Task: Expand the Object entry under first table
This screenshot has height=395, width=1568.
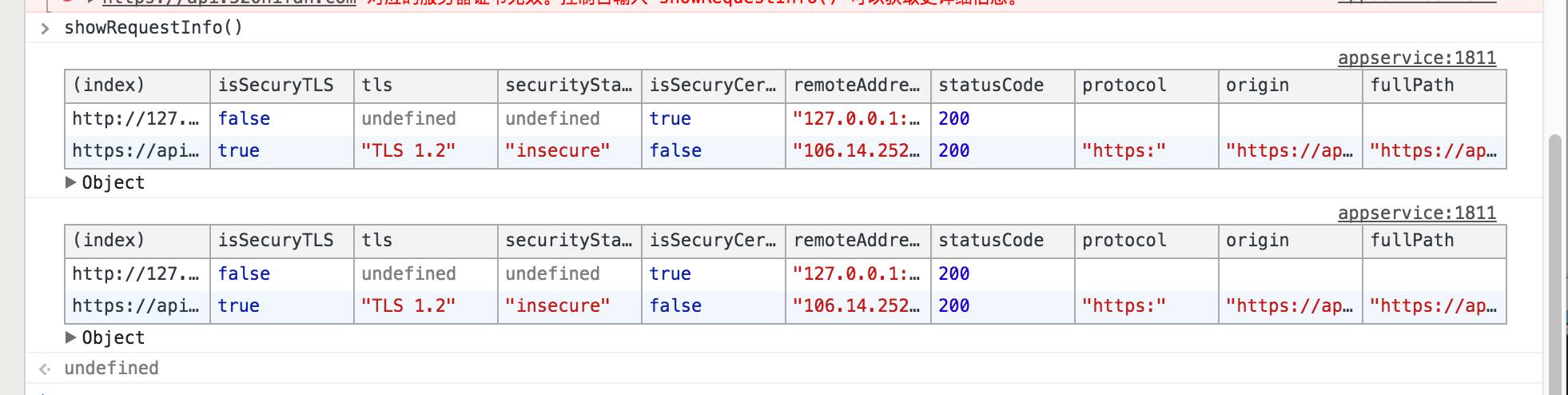Action: pos(70,182)
